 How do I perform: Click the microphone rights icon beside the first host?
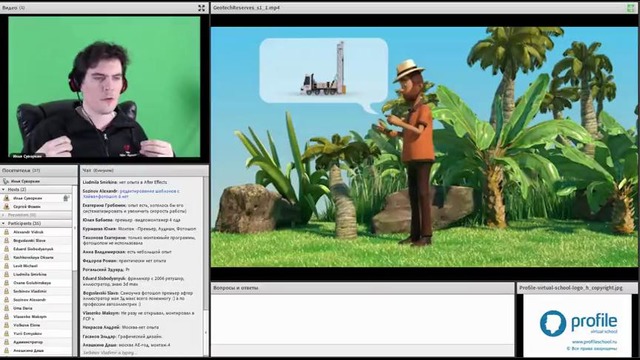(x=66, y=198)
